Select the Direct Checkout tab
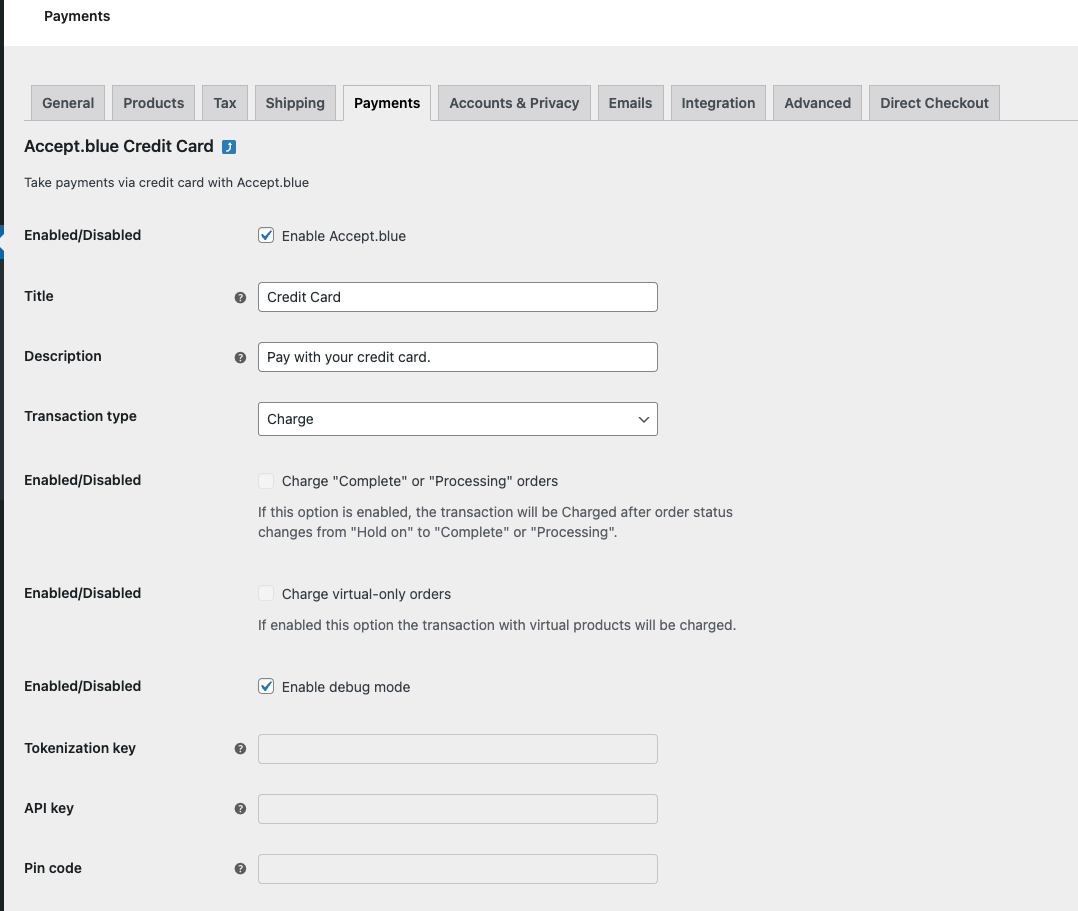1078x911 pixels. [x=933, y=102]
